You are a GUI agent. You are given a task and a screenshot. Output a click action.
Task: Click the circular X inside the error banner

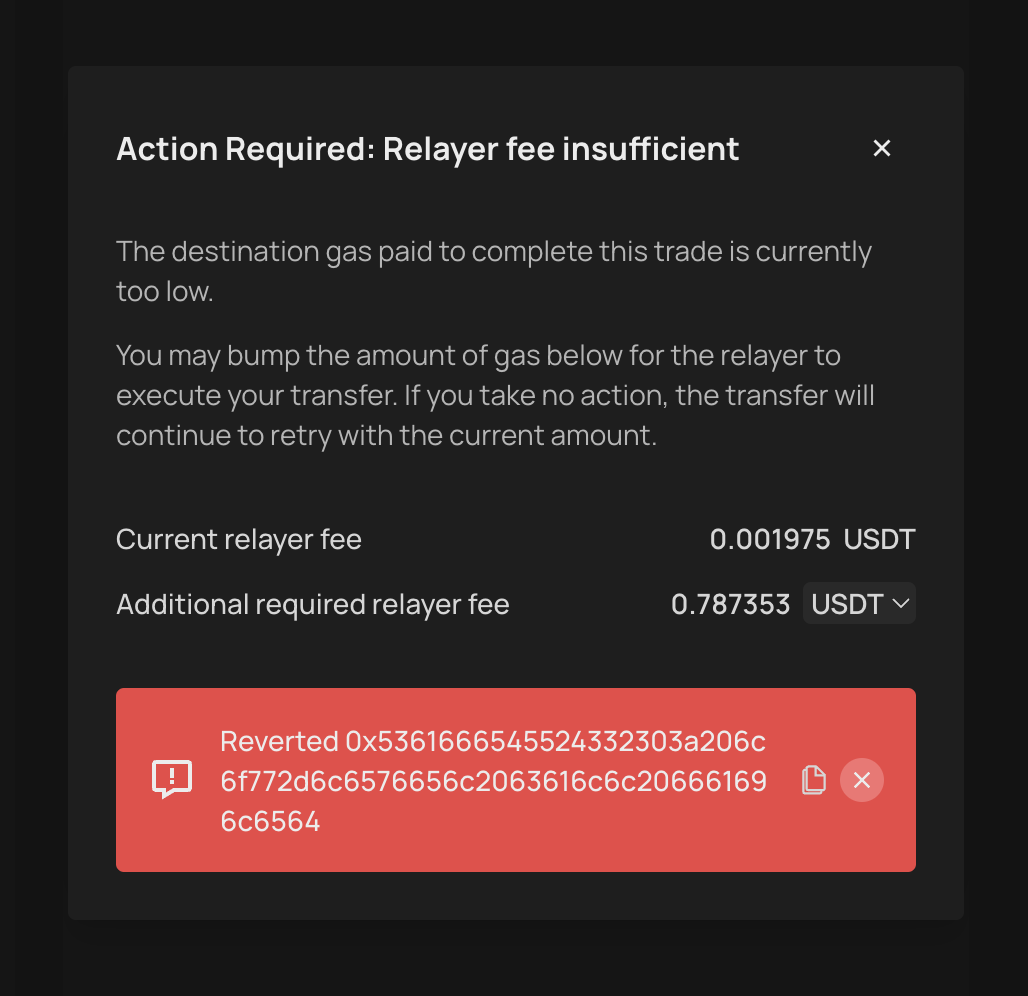[x=862, y=780]
